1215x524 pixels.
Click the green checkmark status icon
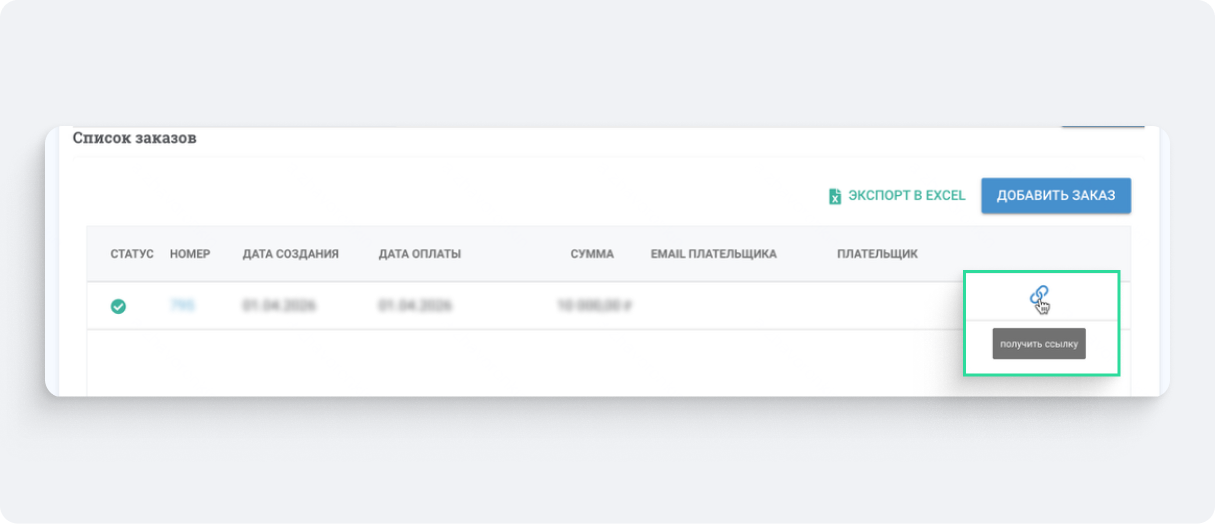pyautogui.click(x=118, y=306)
